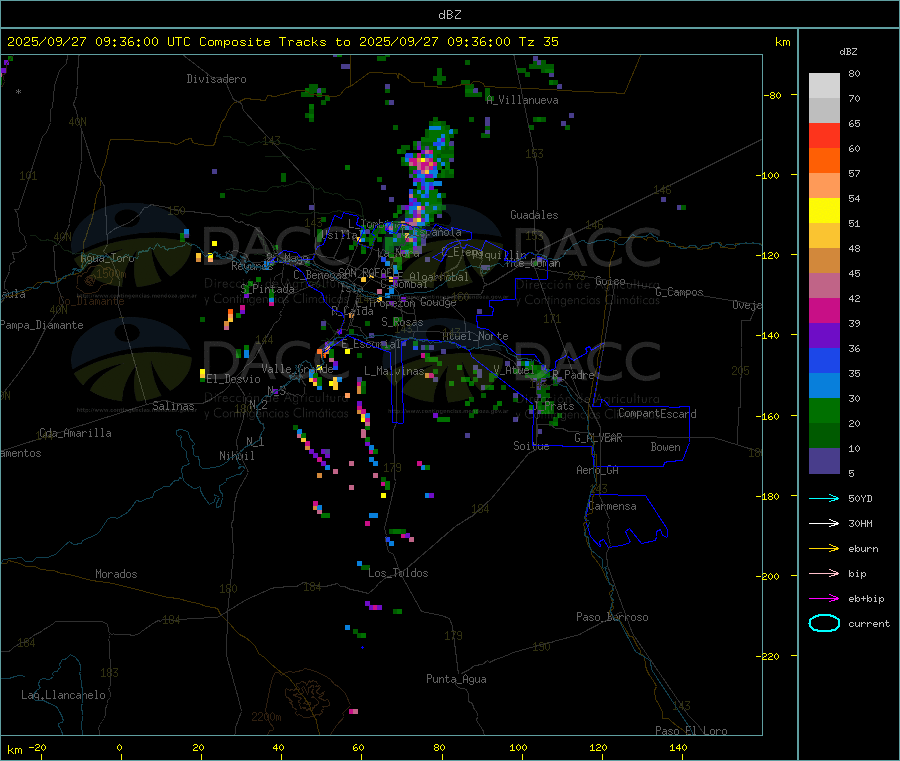The image size is (900, 761).
Task: Click the CompantEscard map label
Action: pyautogui.click(x=657, y=413)
